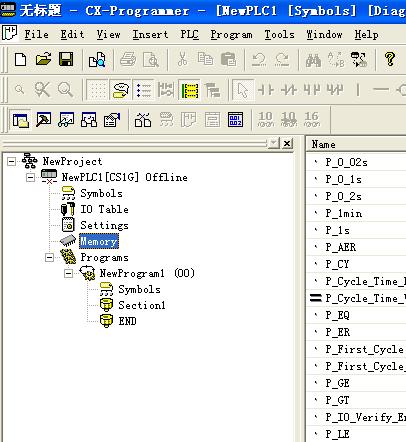Click the Print icon
This screenshot has width=406, height=442.
point(128,60)
